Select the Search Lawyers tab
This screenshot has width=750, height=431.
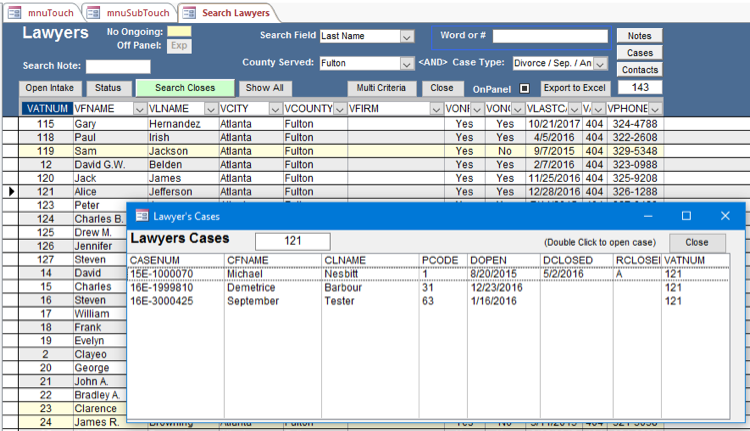tap(229, 12)
